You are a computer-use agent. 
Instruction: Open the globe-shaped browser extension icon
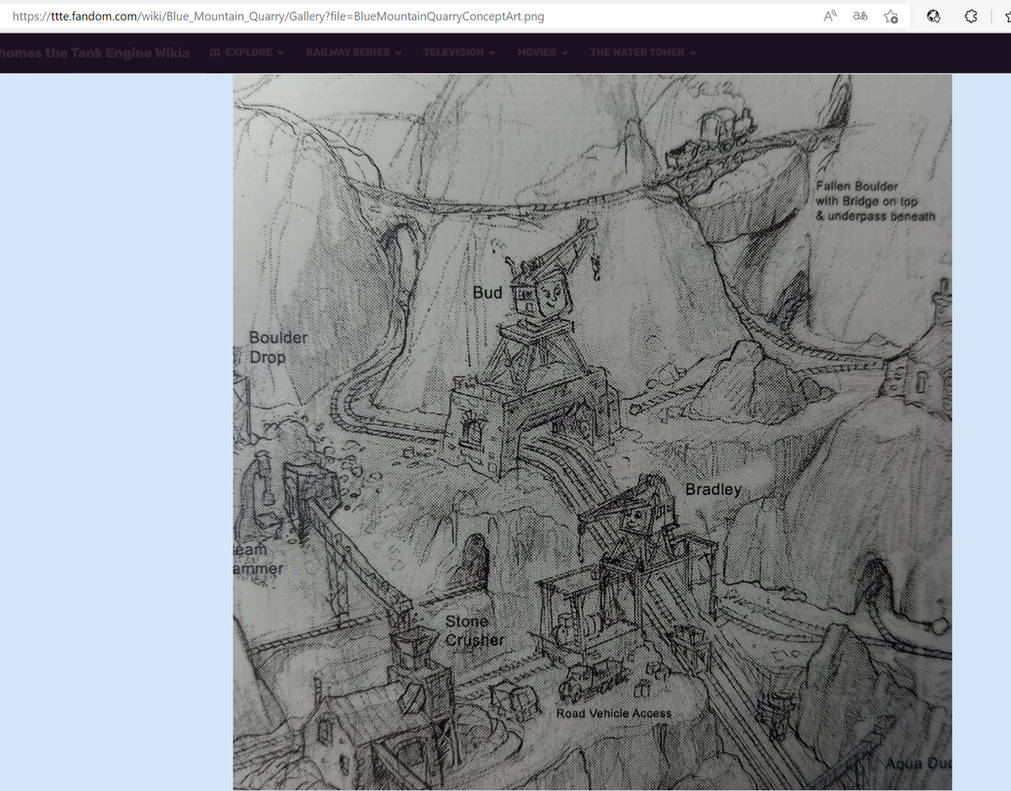[x=932, y=16]
